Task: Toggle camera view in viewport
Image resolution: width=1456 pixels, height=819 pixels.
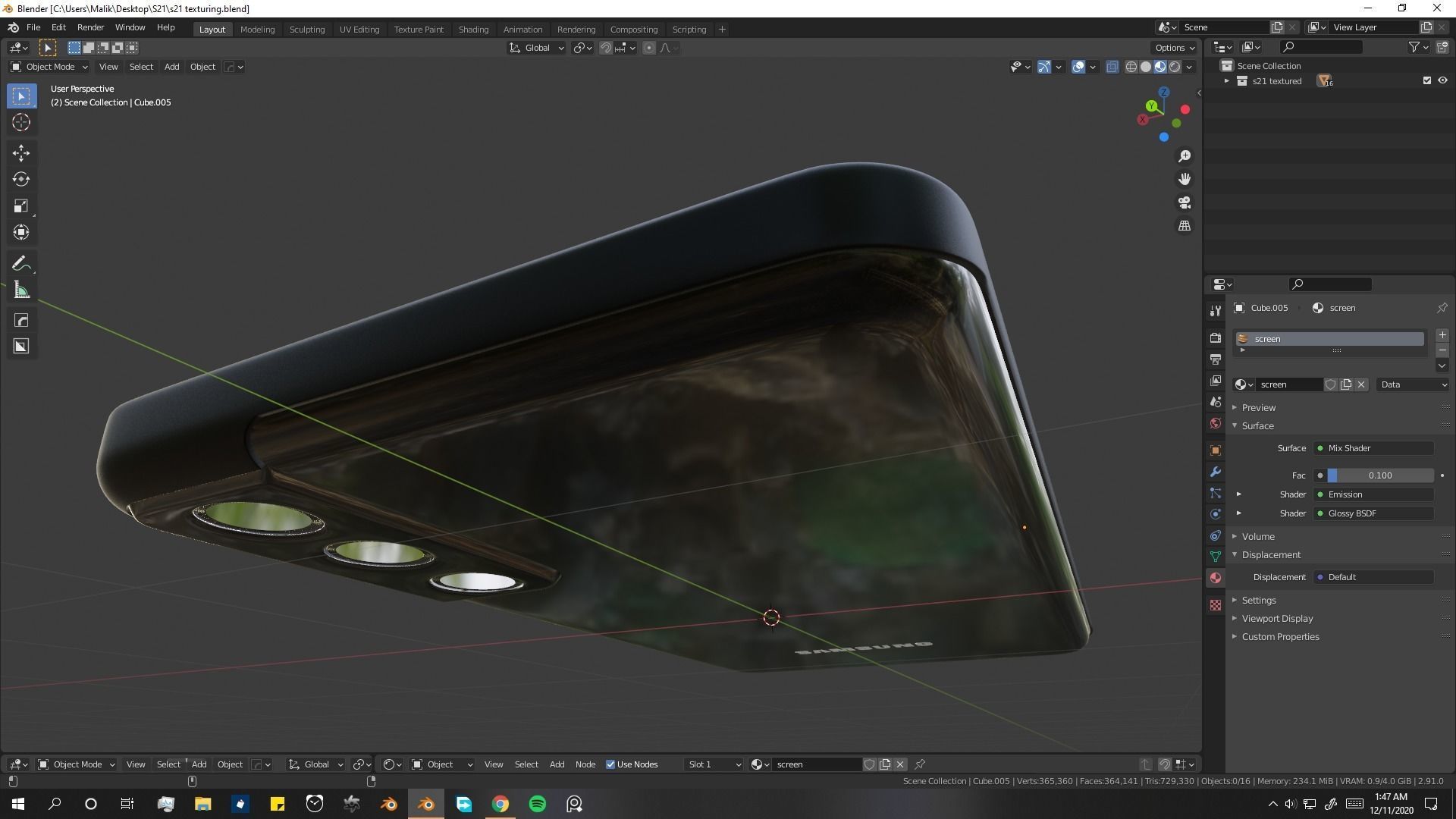Action: 1184,202
